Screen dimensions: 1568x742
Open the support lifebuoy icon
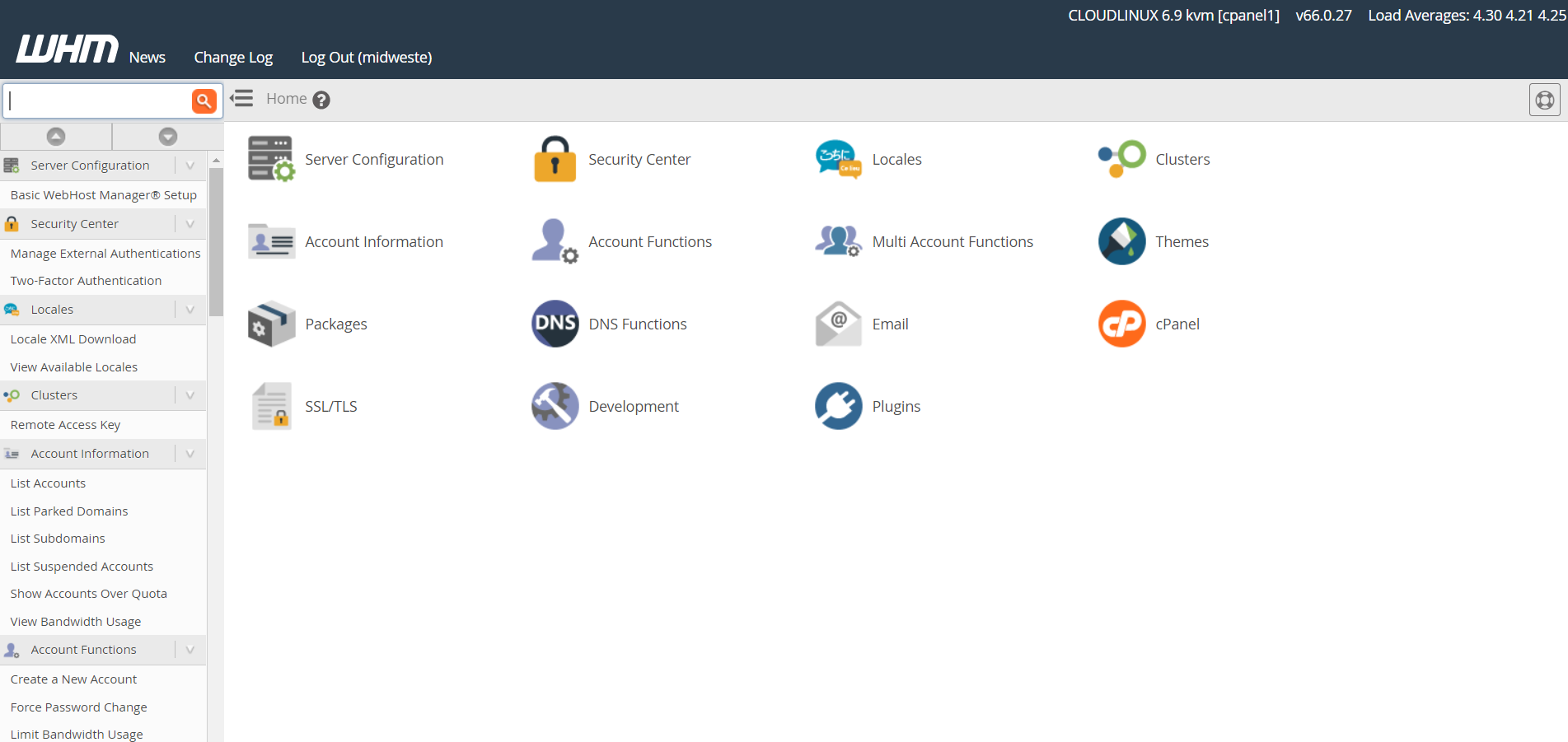pyautogui.click(x=1545, y=100)
